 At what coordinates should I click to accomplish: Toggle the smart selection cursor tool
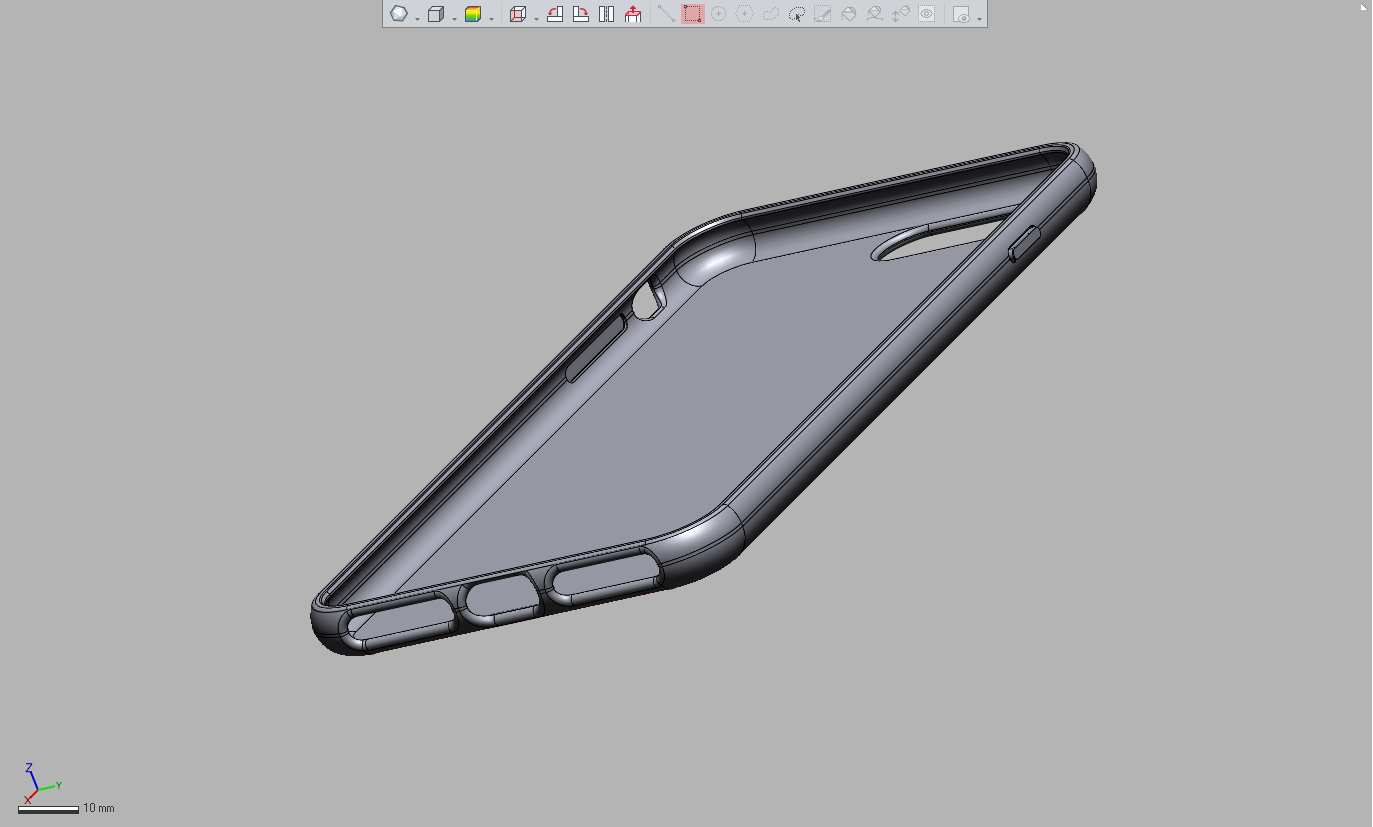[797, 14]
